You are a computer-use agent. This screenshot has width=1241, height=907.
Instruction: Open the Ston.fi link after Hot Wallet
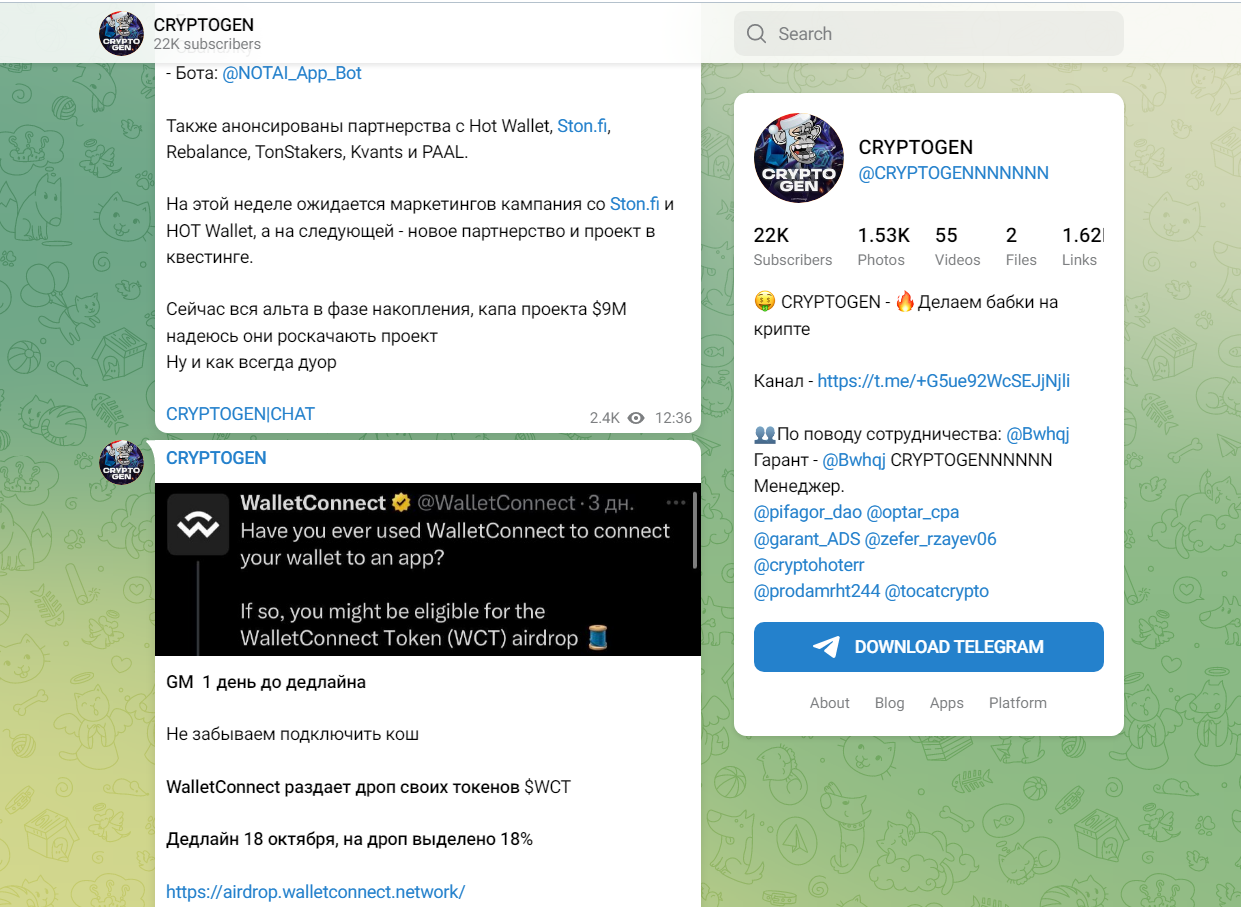(582, 126)
